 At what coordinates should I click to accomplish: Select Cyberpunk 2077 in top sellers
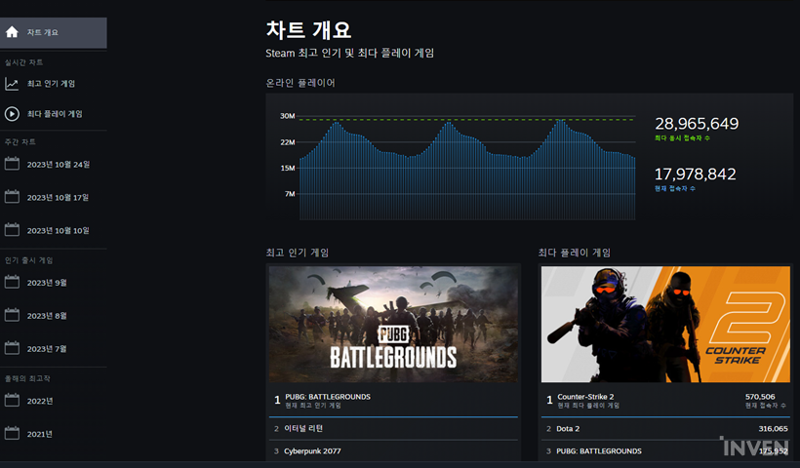tap(393, 451)
